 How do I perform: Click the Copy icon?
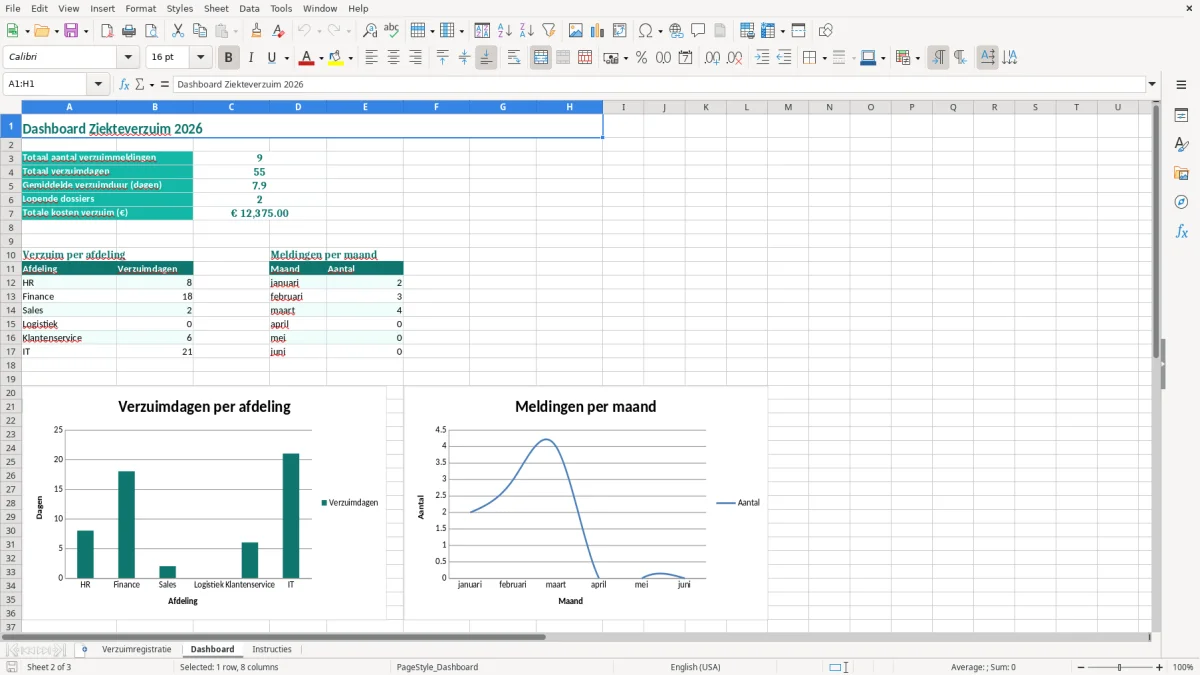tap(200, 31)
